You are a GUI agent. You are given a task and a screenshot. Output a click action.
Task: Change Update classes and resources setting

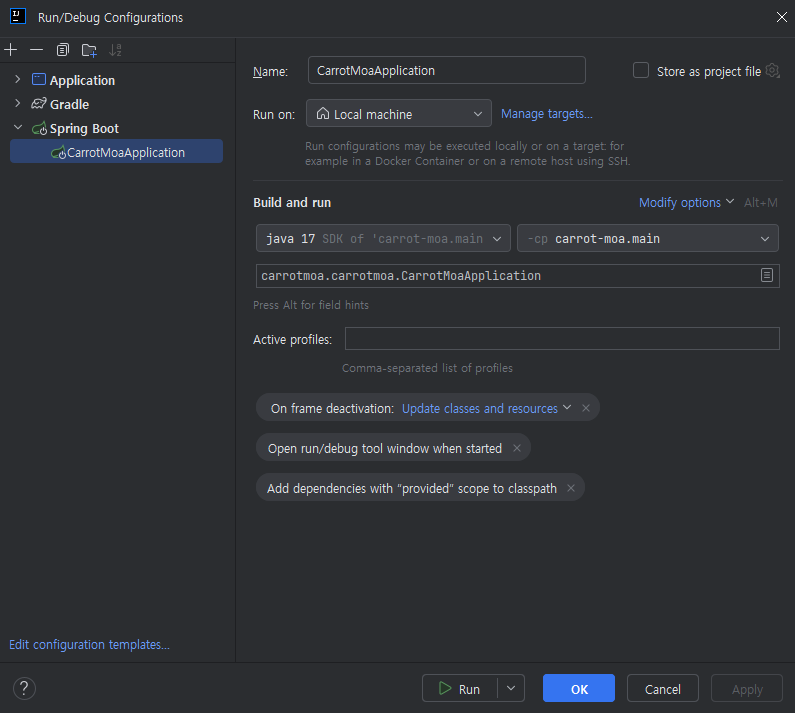tap(487, 409)
